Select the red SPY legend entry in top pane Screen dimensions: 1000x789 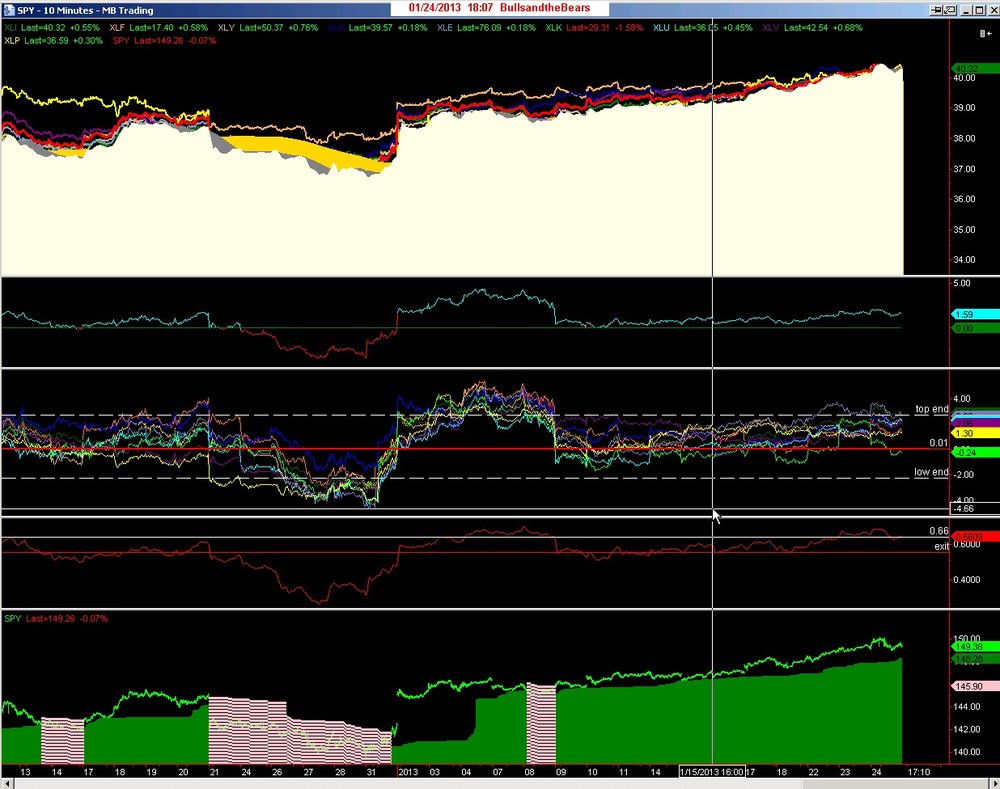(165, 40)
